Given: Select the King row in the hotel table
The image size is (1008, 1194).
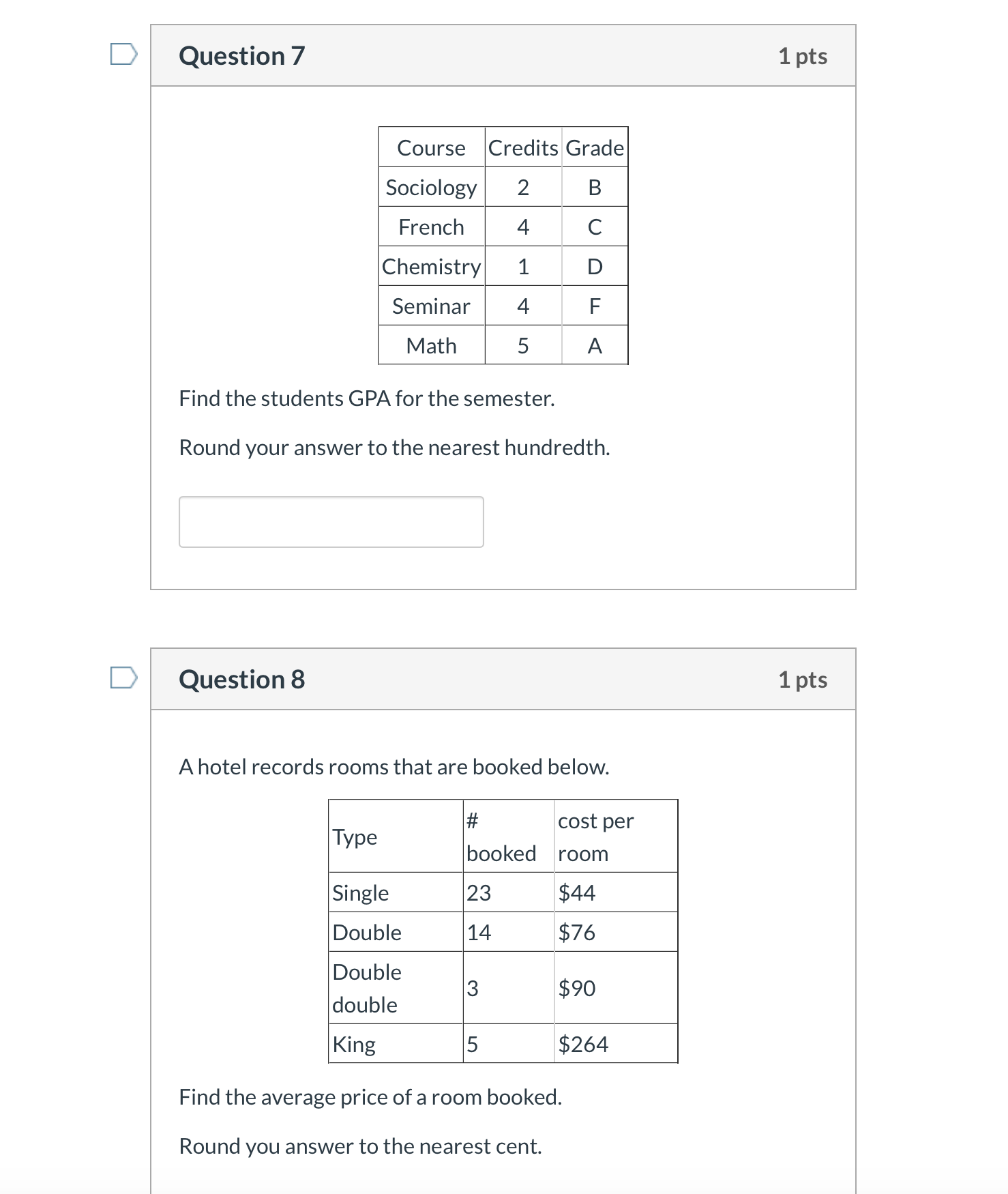Looking at the screenshot, I should coord(502,1044).
